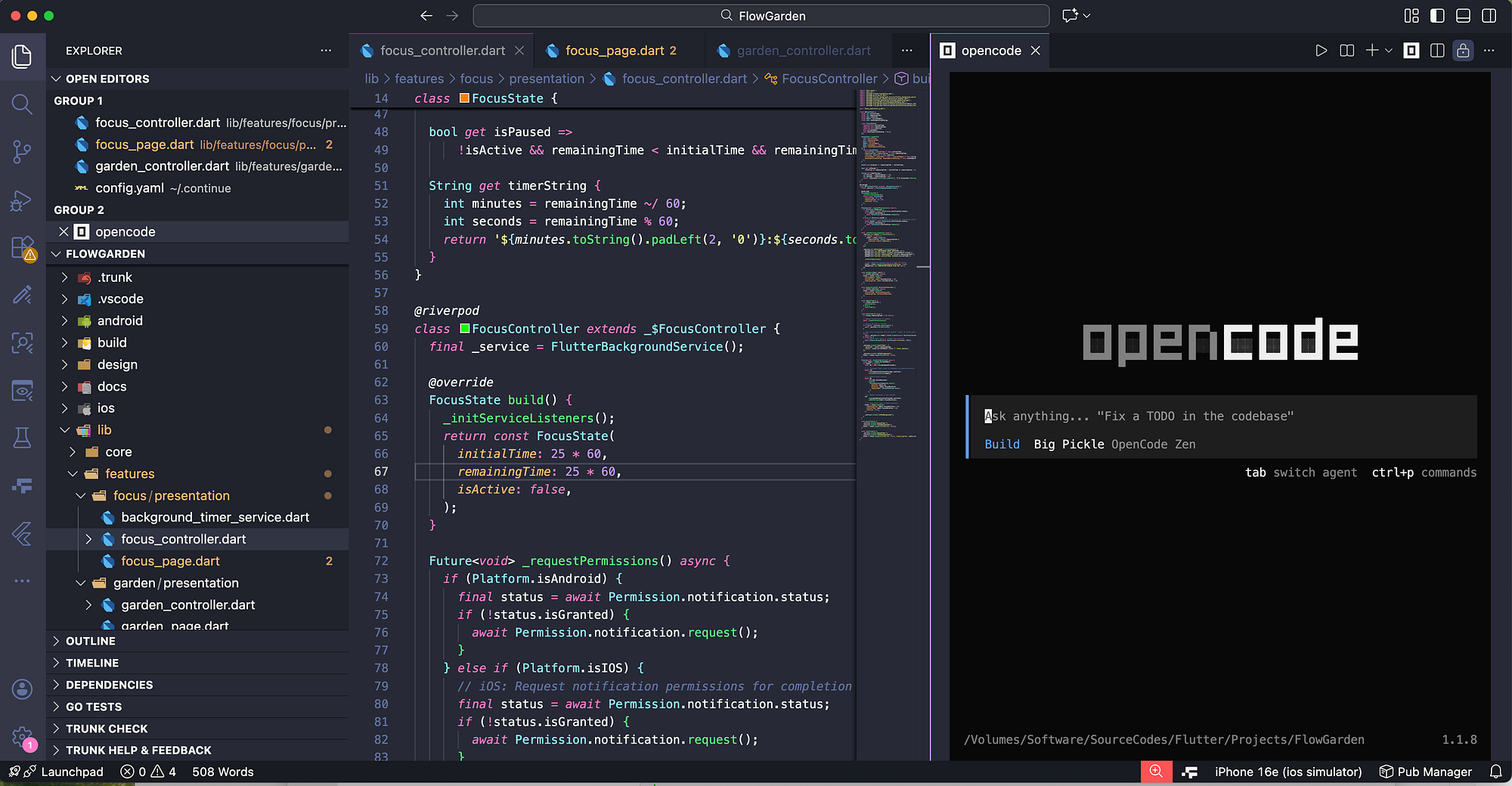Toggle Primary Side Bar visibility
The image size is (1512, 786).
(x=1437, y=16)
